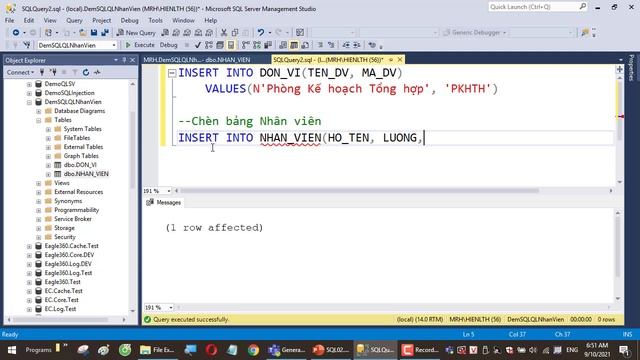Toggle Include Client Statistics icon

pos(268,45)
